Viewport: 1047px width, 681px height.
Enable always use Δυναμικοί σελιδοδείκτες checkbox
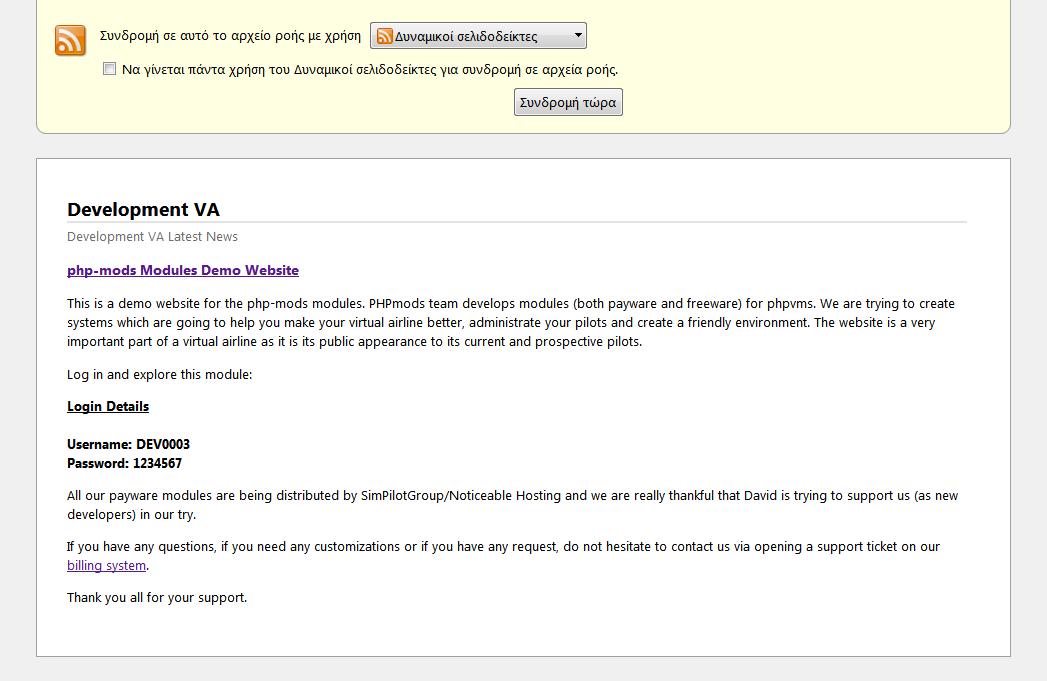click(x=110, y=69)
